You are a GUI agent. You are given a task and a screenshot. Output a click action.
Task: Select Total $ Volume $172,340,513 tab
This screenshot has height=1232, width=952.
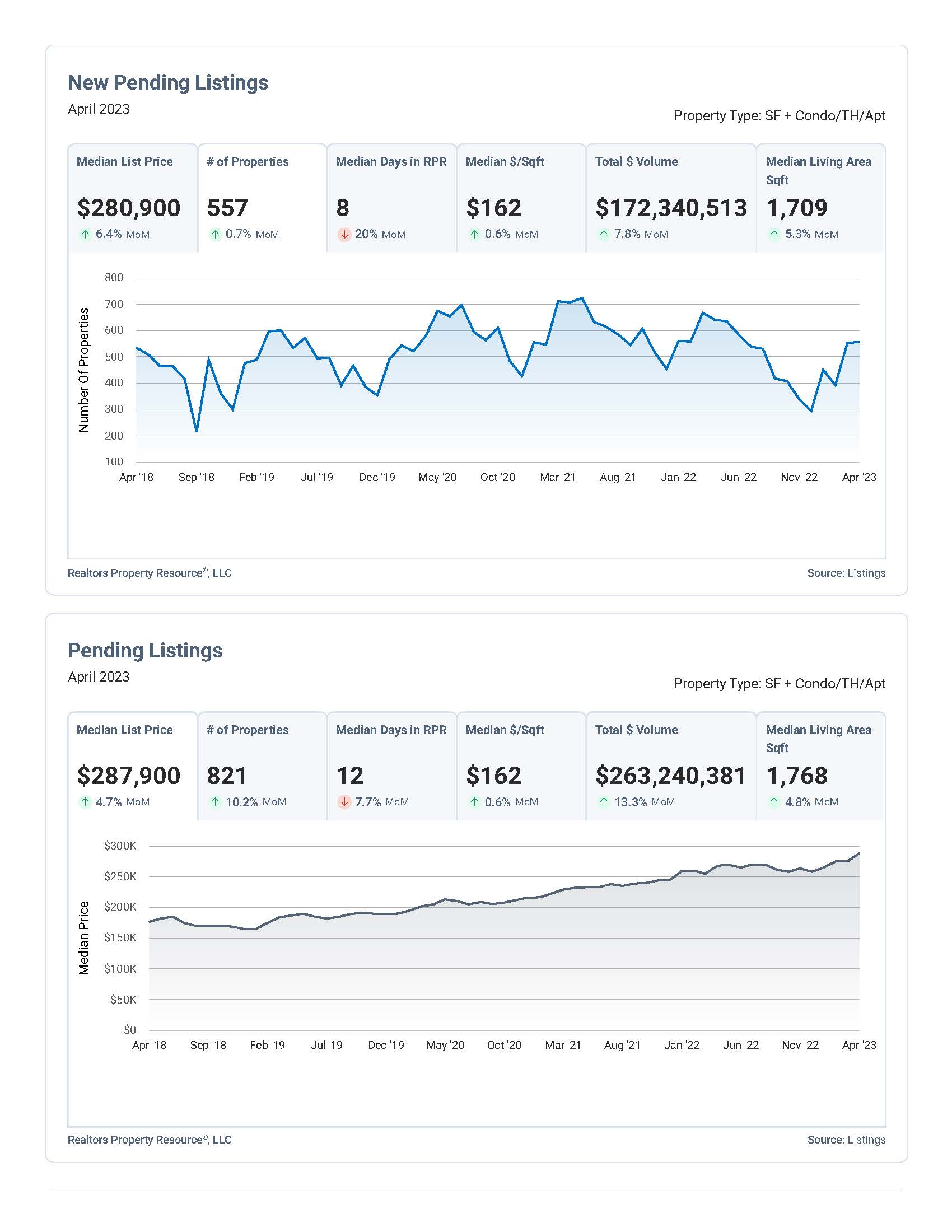pos(671,198)
